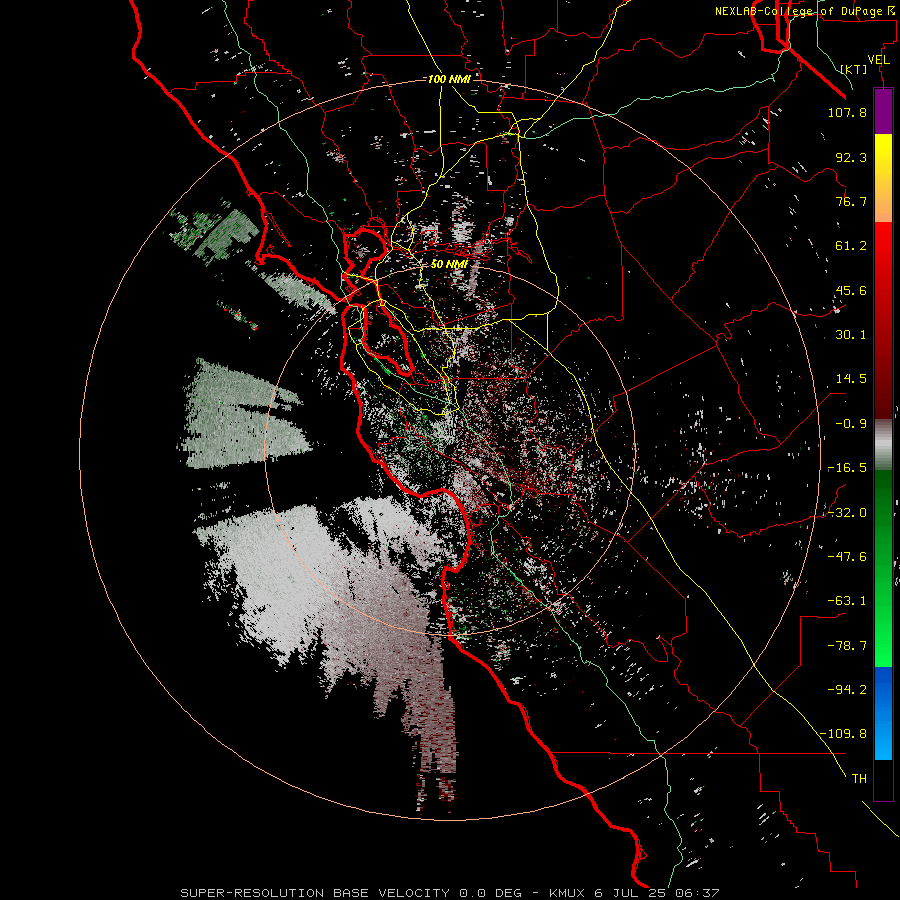This screenshot has width=900, height=900.
Task: Click the -78.7 legend value
Action: pos(847,646)
